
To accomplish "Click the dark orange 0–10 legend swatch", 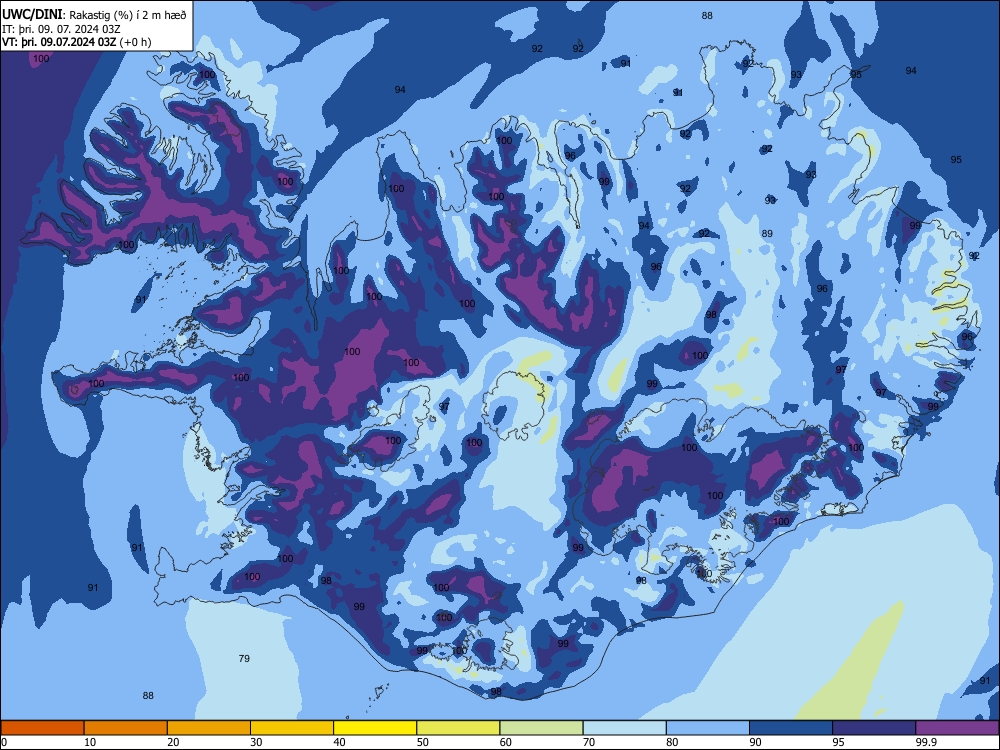I will (42, 728).
